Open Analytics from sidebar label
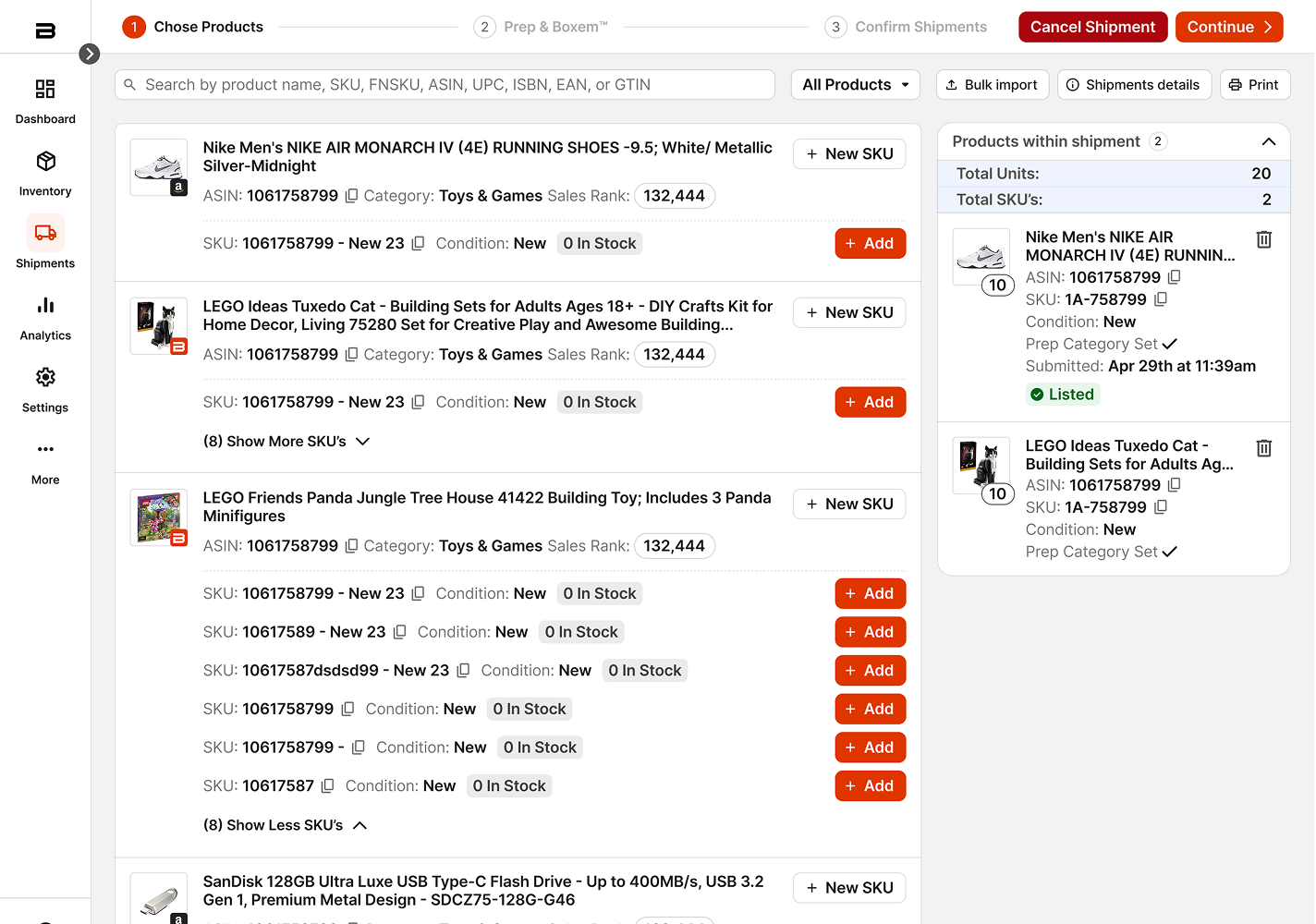This screenshot has width=1316, height=924. pos(45,335)
